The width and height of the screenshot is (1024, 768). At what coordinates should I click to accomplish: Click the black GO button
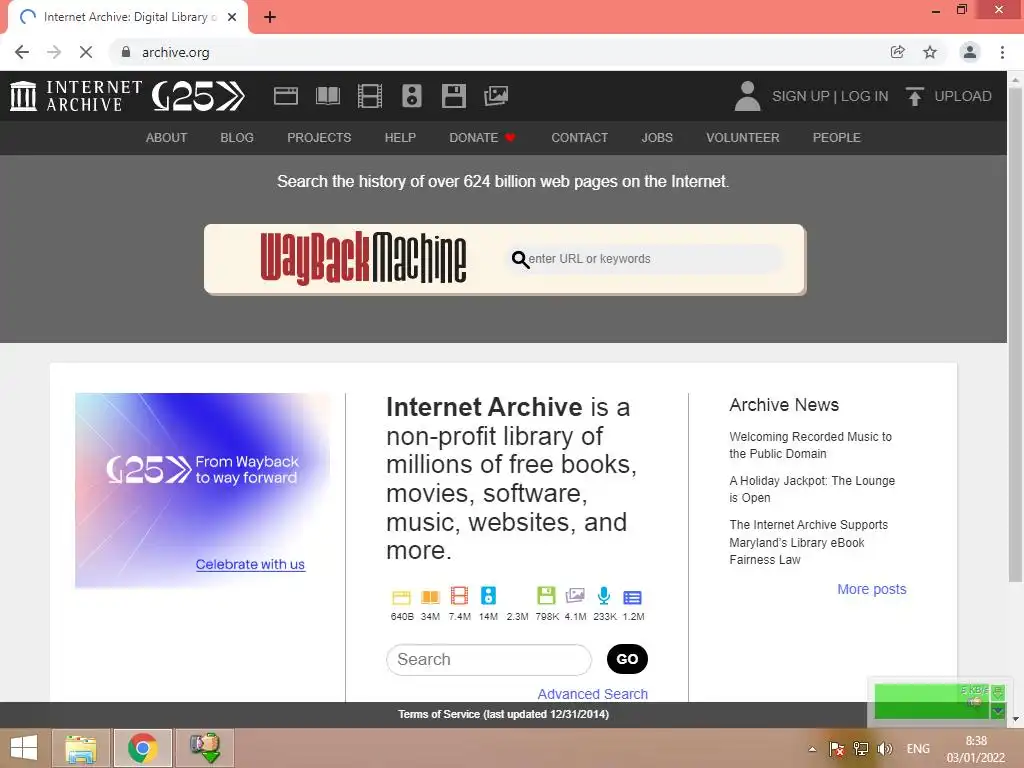click(x=627, y=659)
